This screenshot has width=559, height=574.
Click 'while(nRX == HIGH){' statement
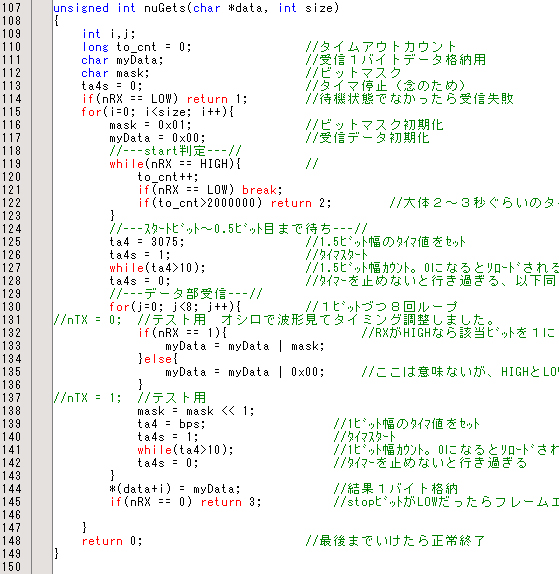point(175,164)
